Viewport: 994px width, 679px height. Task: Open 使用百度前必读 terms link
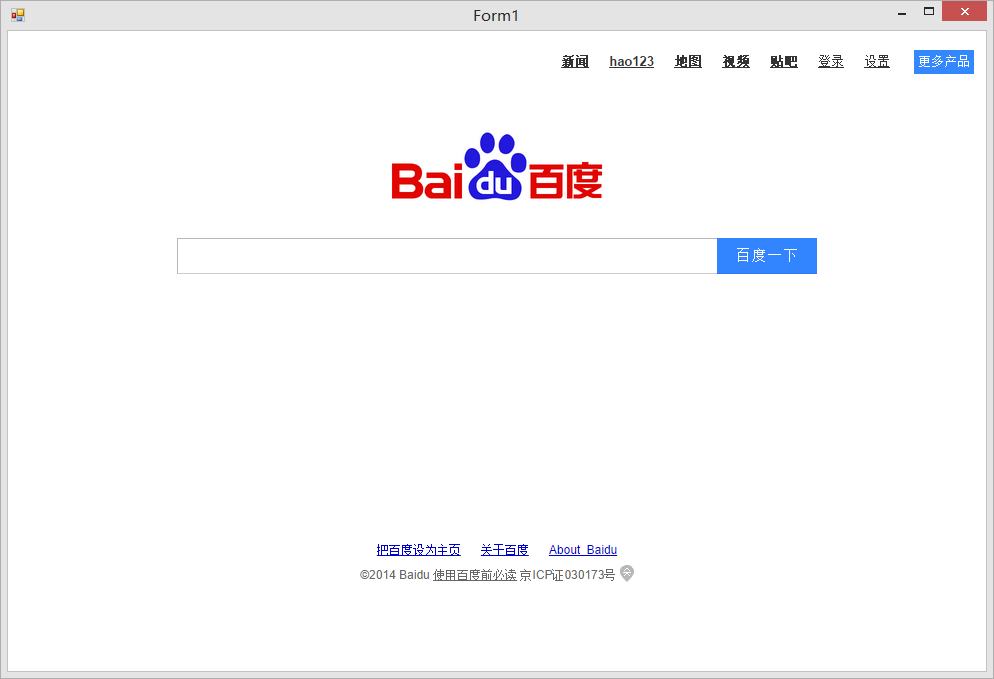tap(474, 575)
